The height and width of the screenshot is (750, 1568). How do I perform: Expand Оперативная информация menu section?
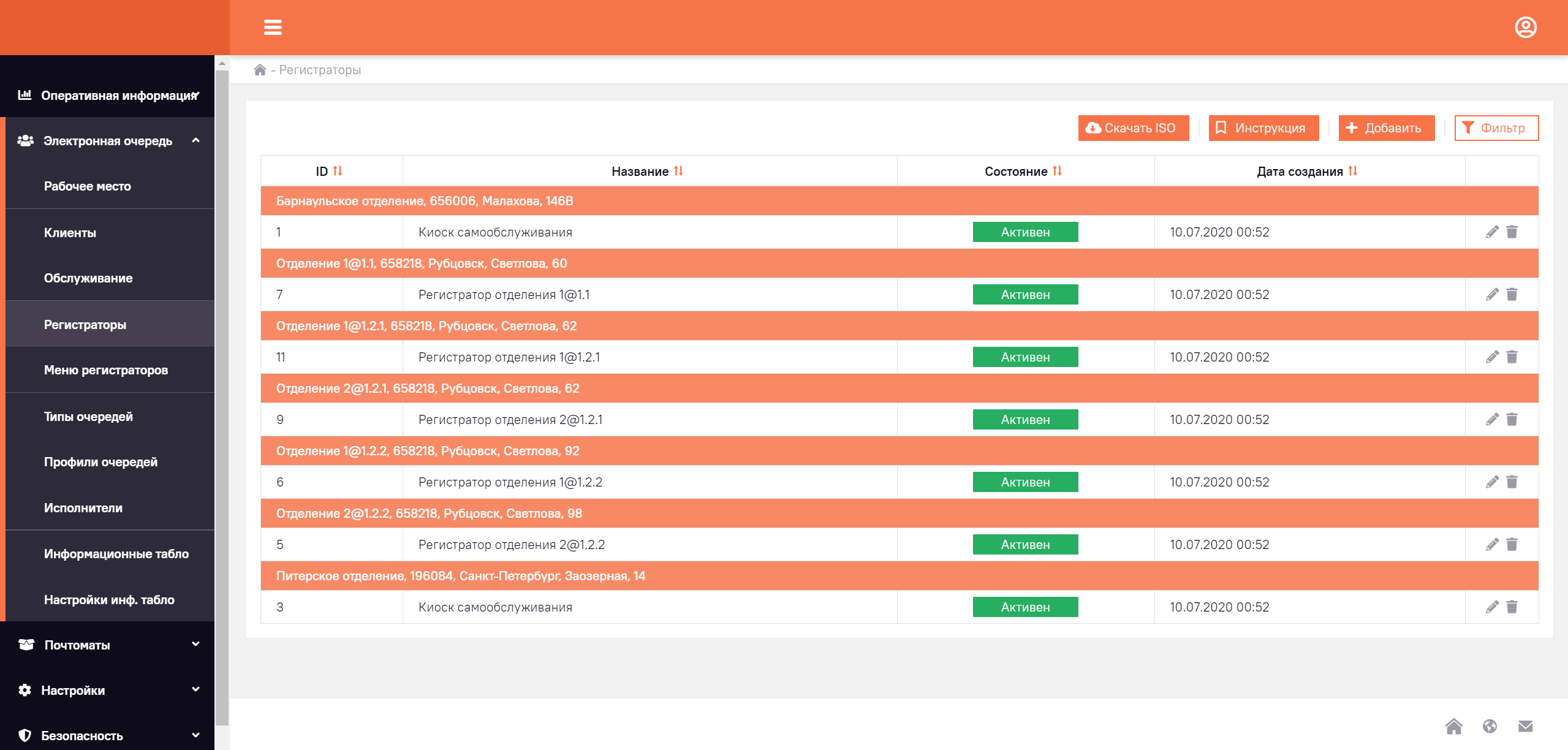coord(107,95)
